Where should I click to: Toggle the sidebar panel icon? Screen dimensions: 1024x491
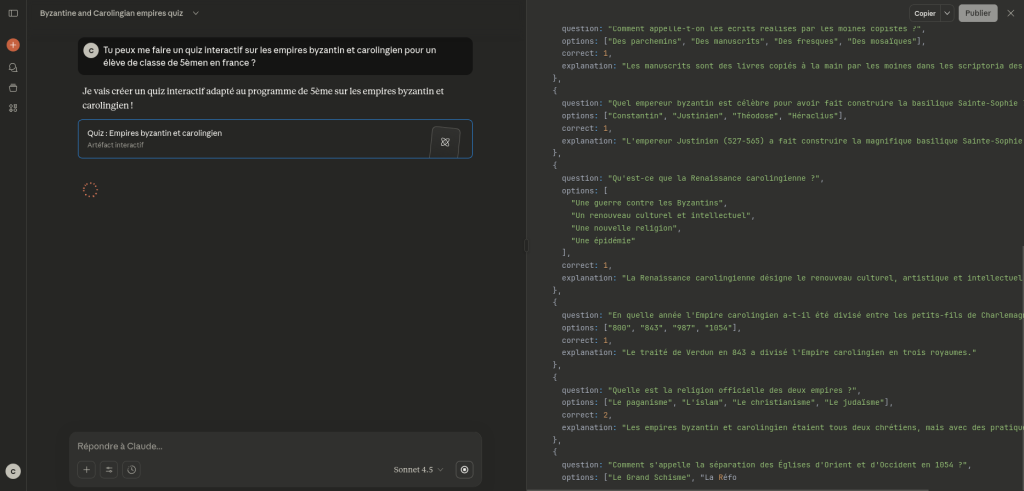pyautogui.click(x=13, y=13)
